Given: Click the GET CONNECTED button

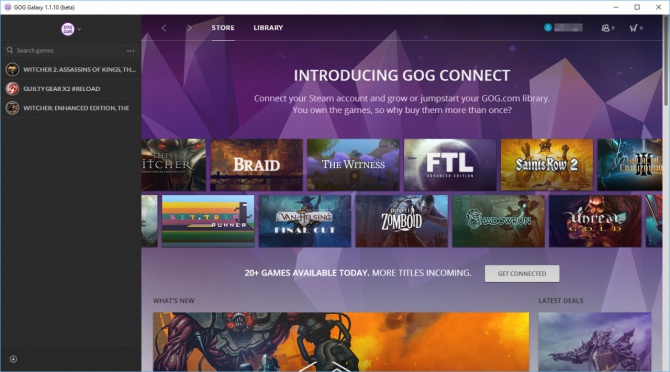Looking at the screenshot, I should [522, 273].
